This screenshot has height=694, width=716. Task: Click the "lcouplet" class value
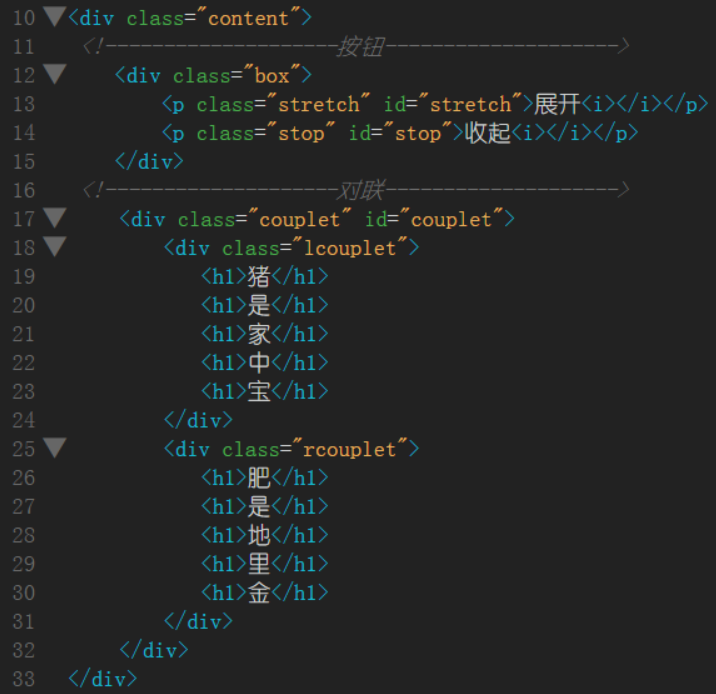350,248
